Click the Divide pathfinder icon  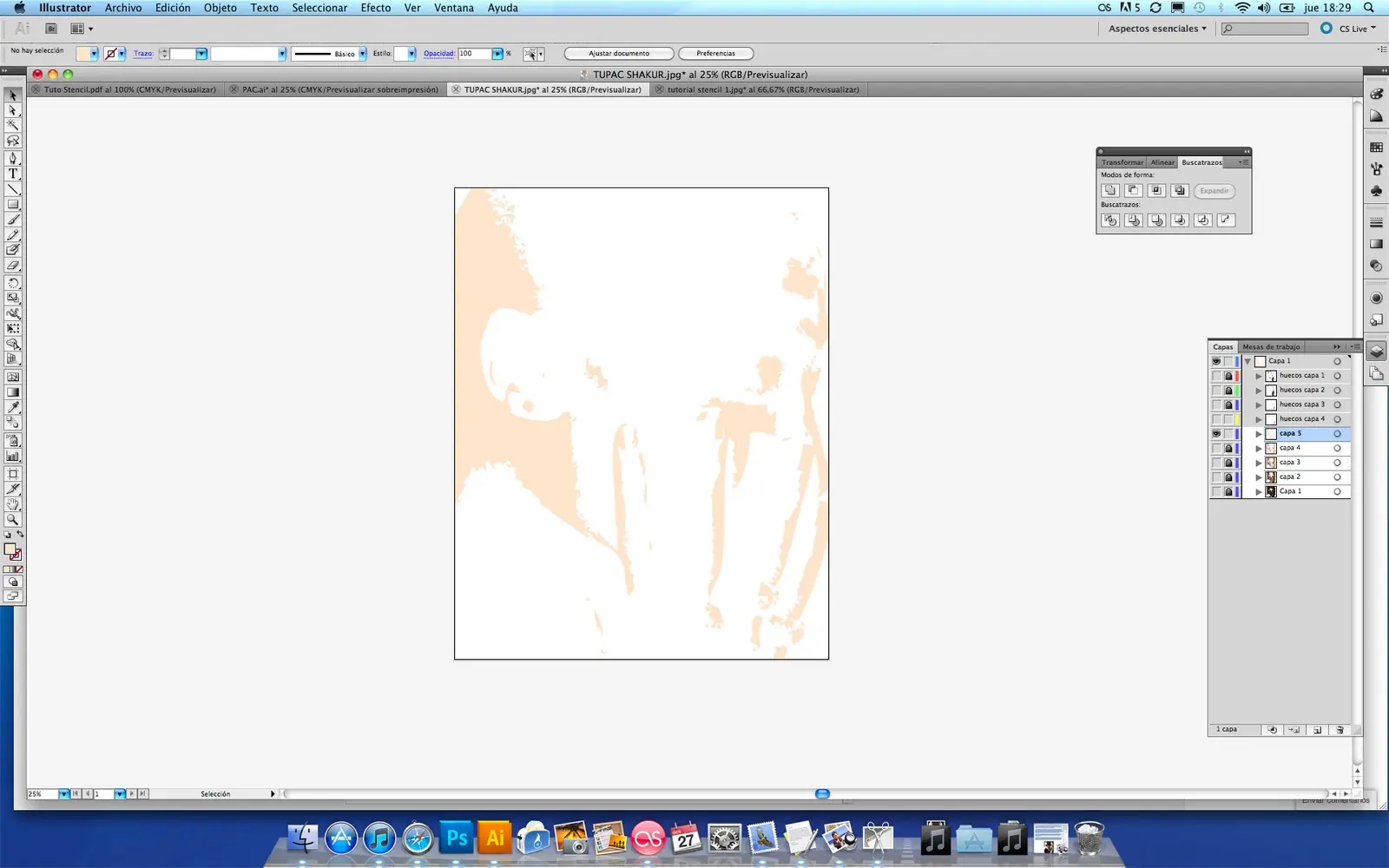click(1110, 220)
